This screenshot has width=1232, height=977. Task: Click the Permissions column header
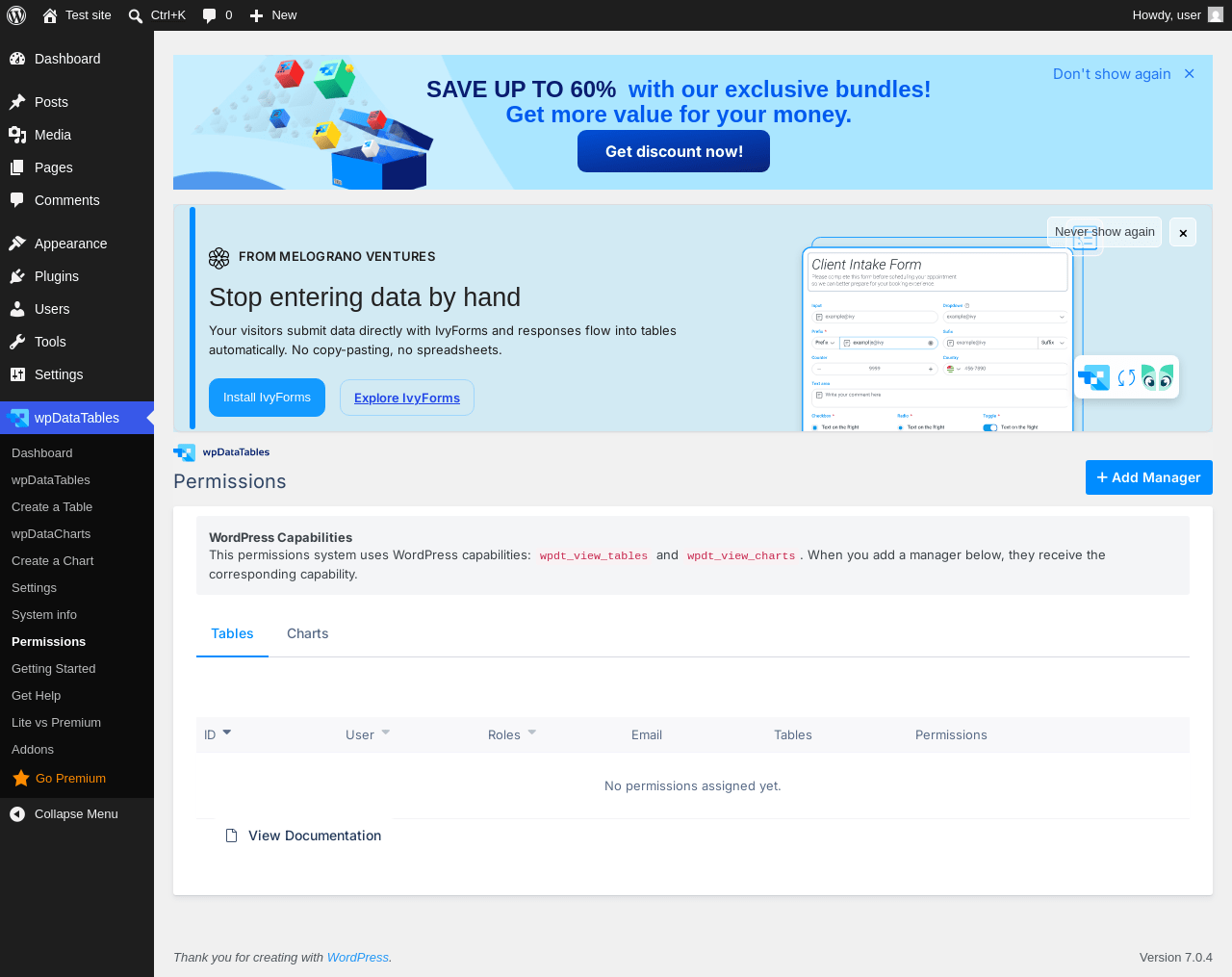click(x=951, y=735)
